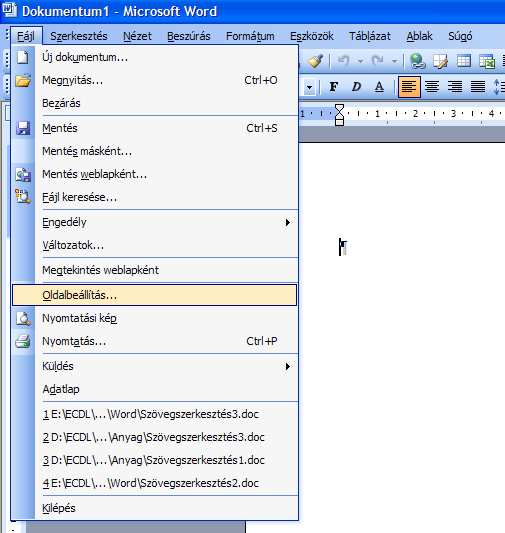Click the floppy disk Save icon
Image resolution: width=505 pixels, height=533 pixels.
click(23, 128)
